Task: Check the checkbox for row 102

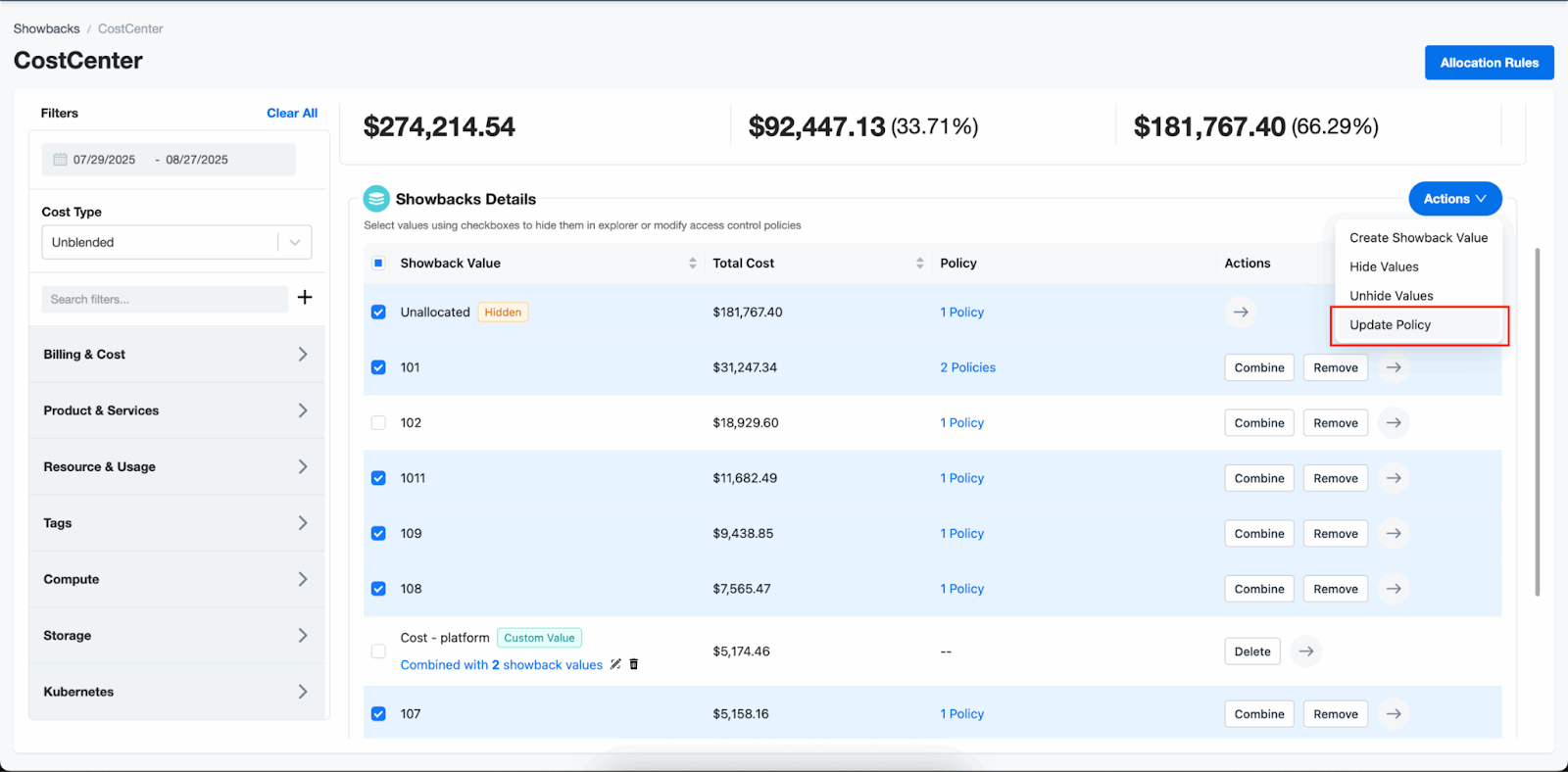Action: click(x=378, y=423)
